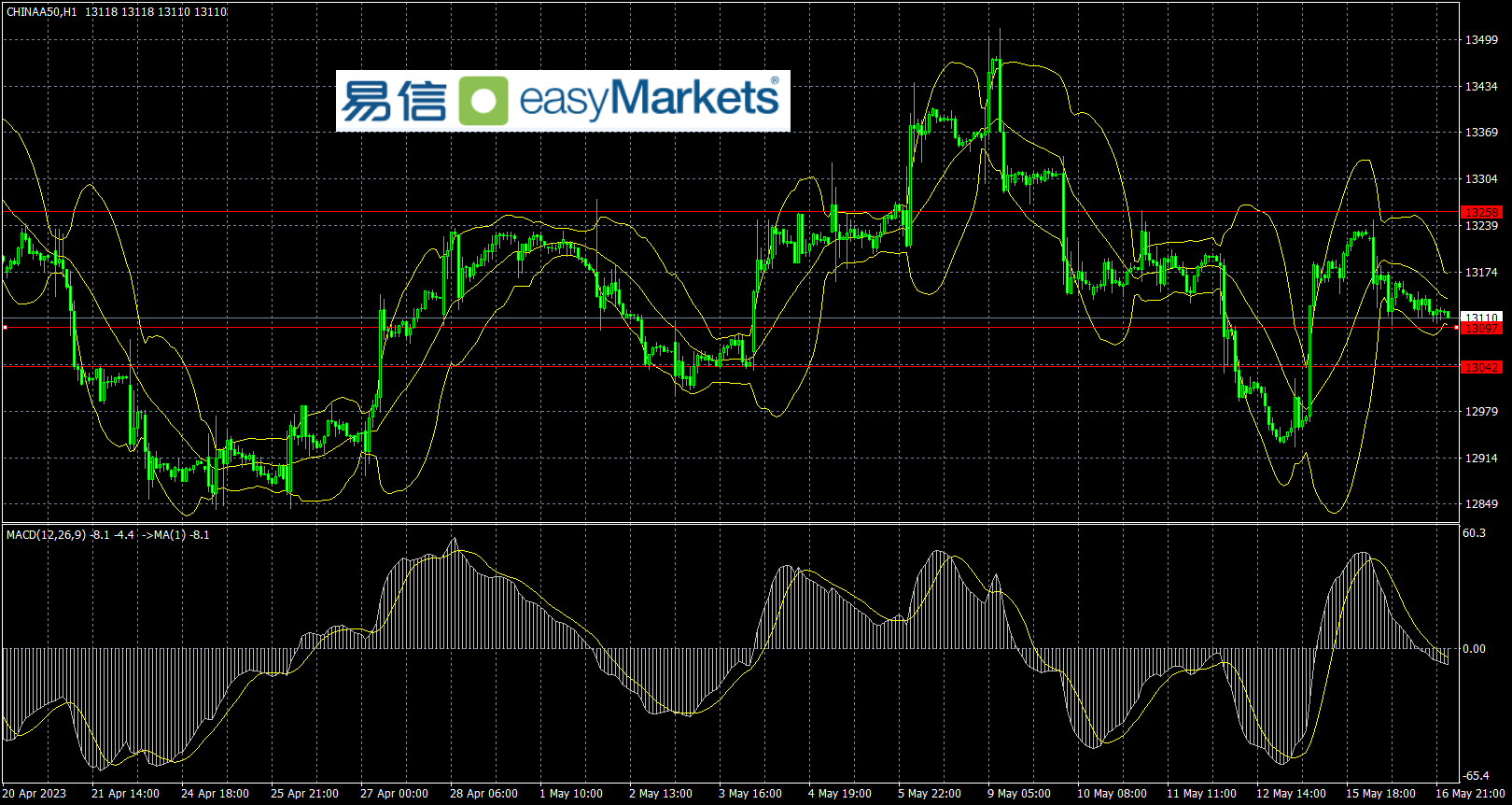Image resolution: width=1512 pixels, height=805 pixels.
Task: Click the 15 May 18:00 time label
Action: click(x=1380, y=794)
